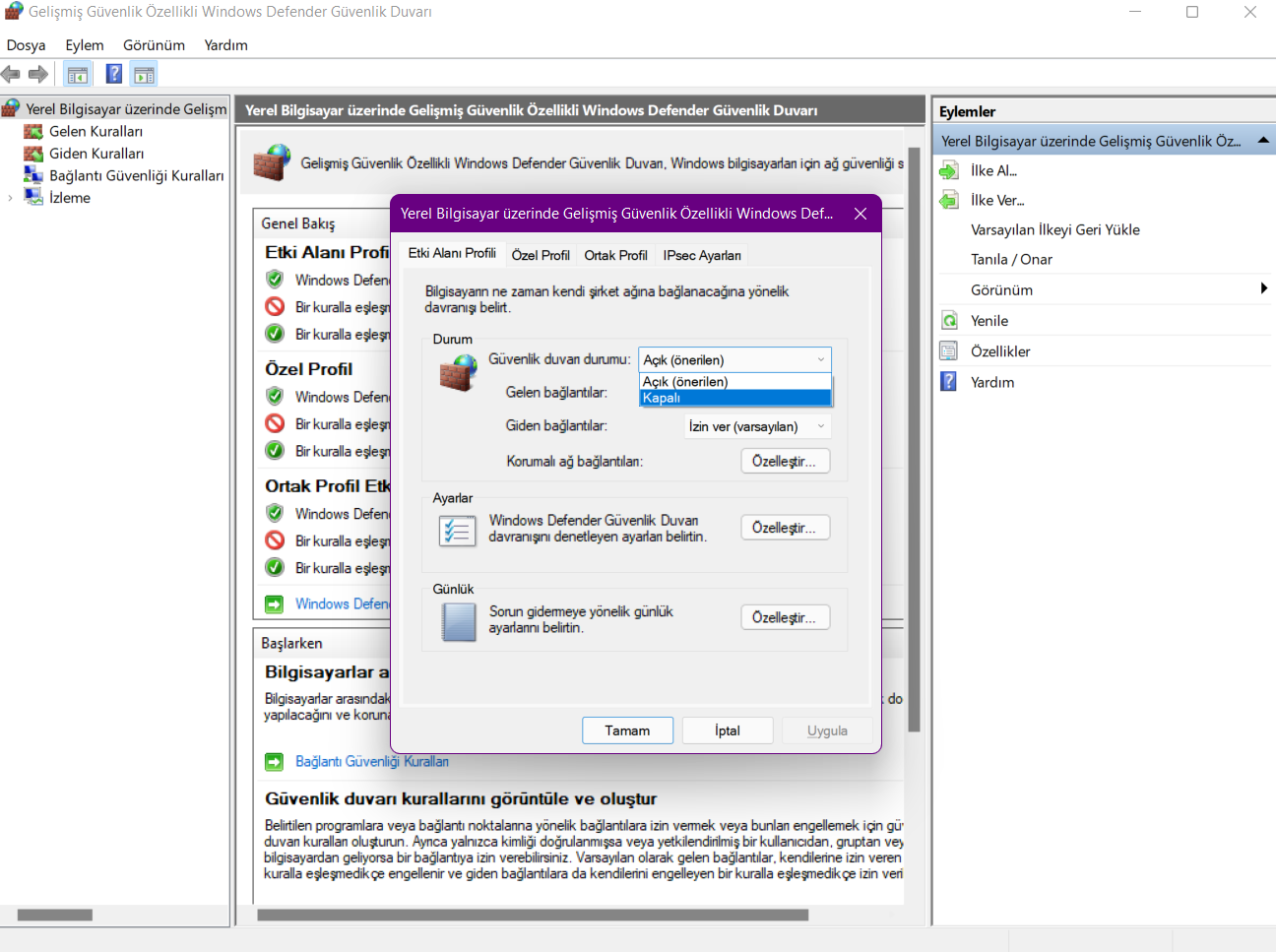Open the Bağlantı Güvenliği Kuralları link

tap(371, 761)
